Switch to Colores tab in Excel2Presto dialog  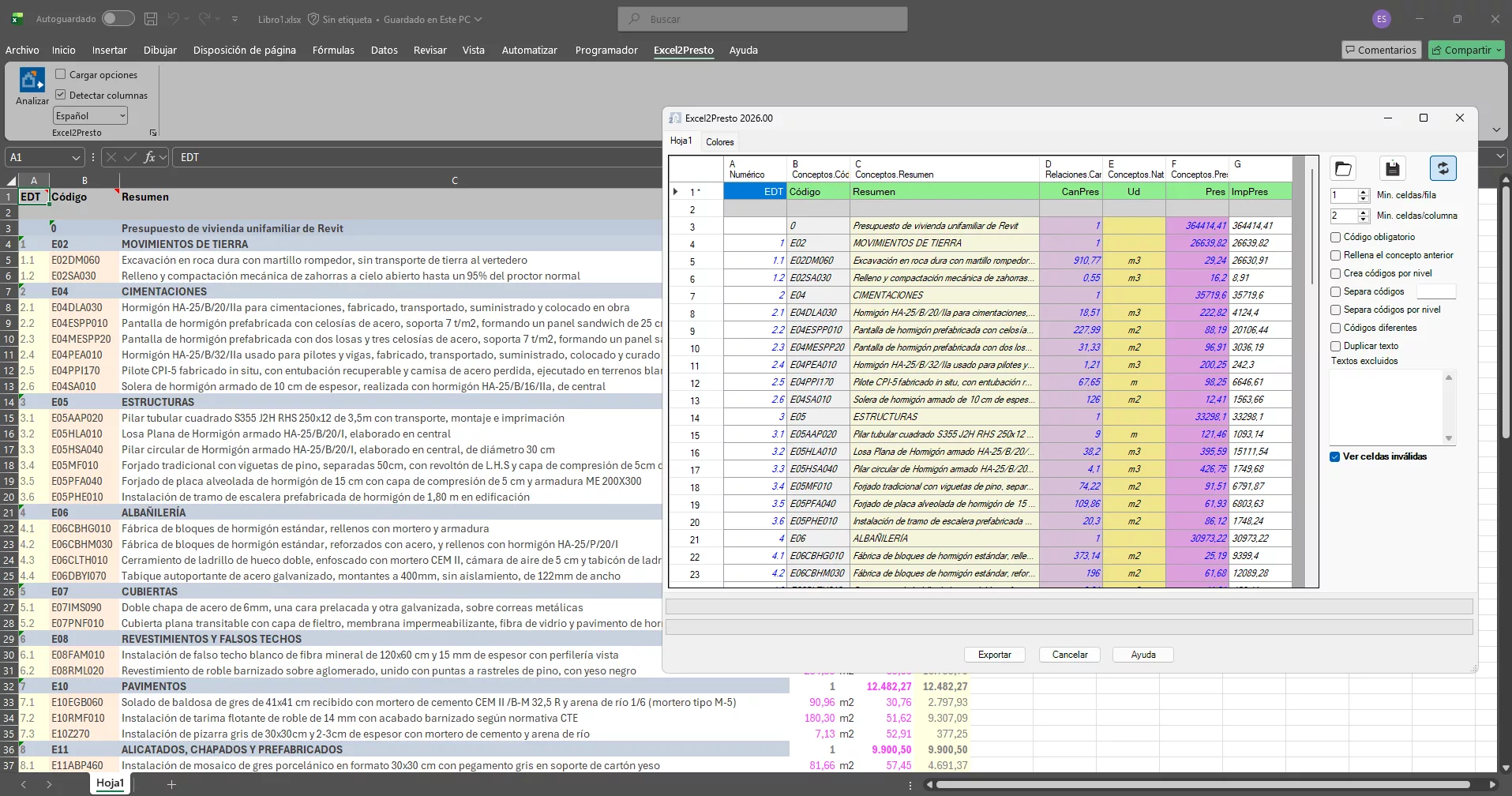720,142
